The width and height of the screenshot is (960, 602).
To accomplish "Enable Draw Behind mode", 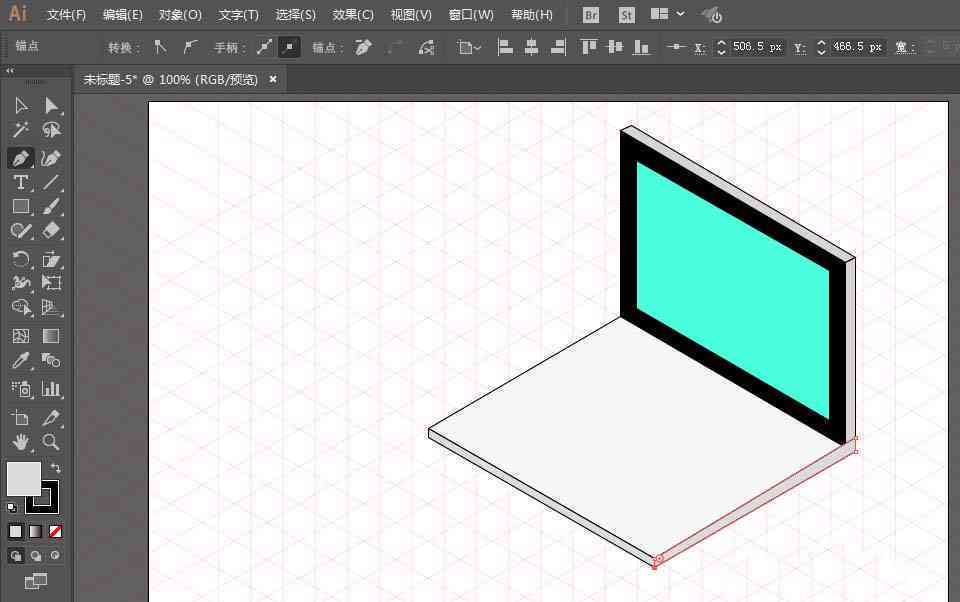I will [36, 556].
